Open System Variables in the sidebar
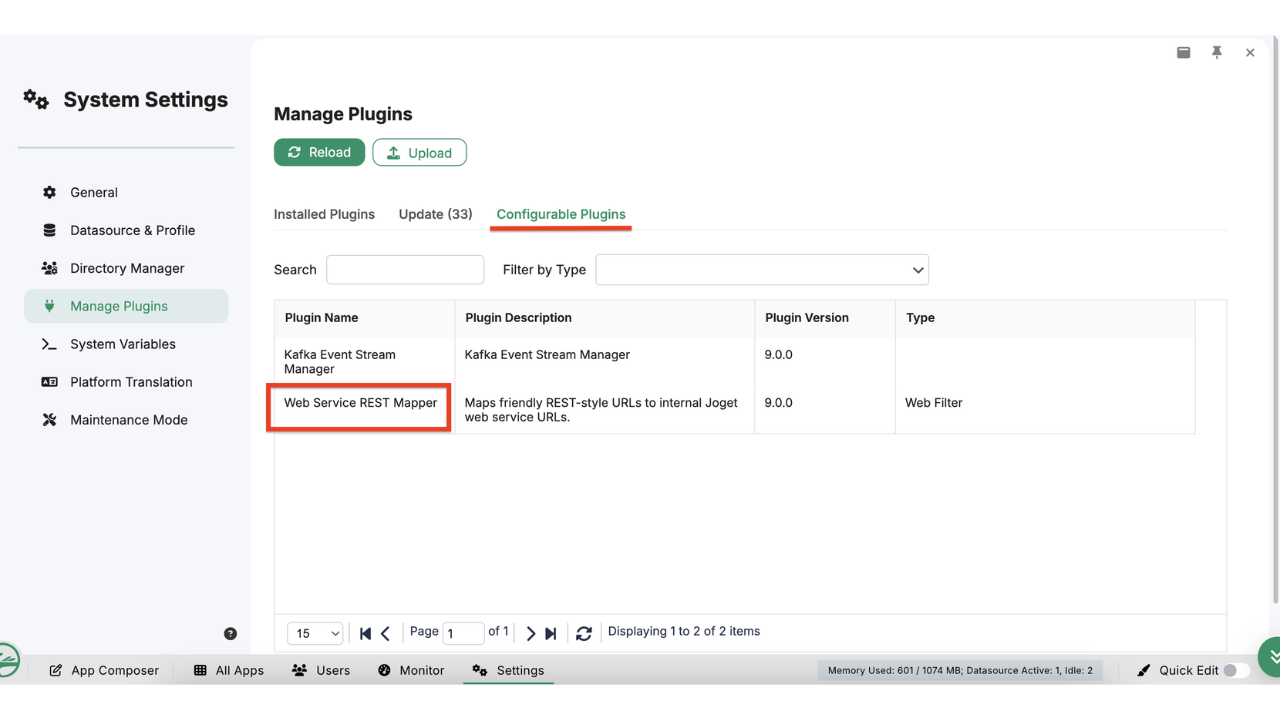Viewport: 1280px width, 720px height. point(126,344)
